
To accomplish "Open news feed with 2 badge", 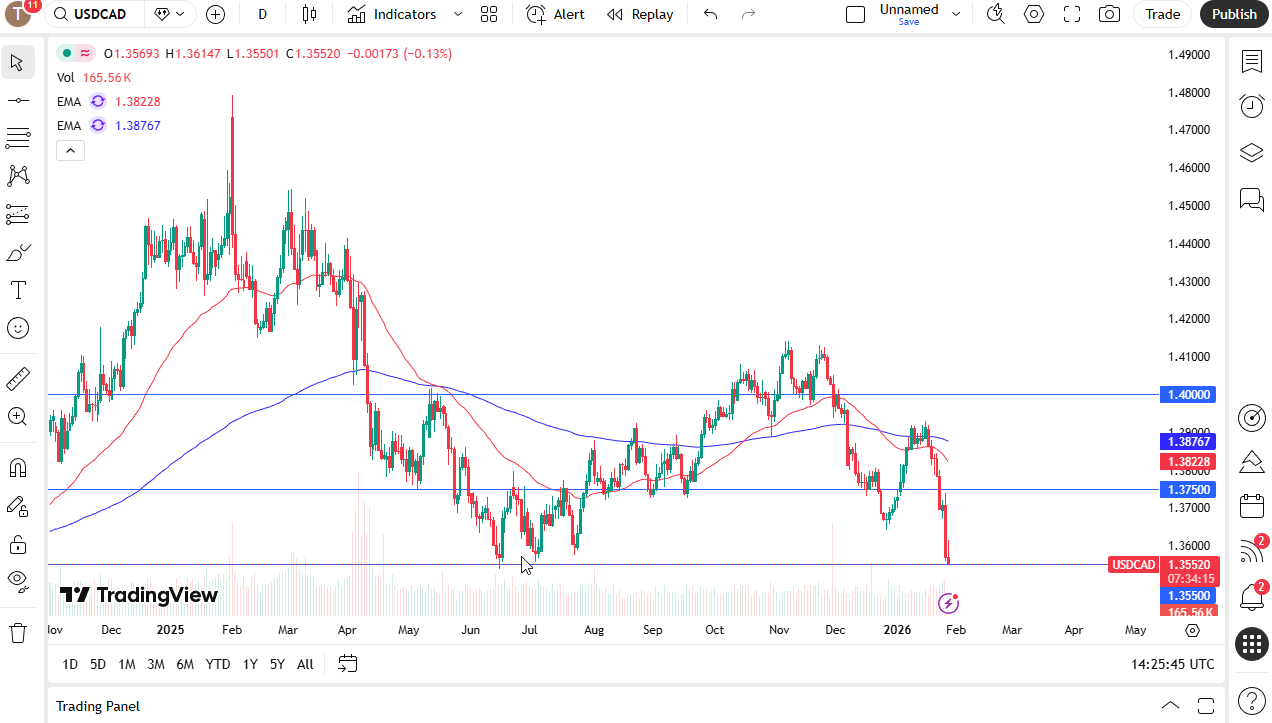I will (1251, 550).
